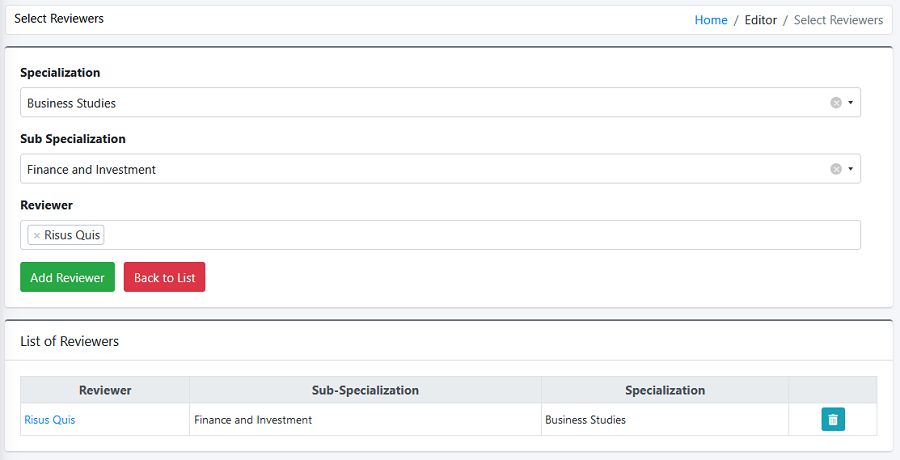Clear the Finance and Investment sub specialization
The width and height of the screenshot is (900, 460).
tap(836, 169)
